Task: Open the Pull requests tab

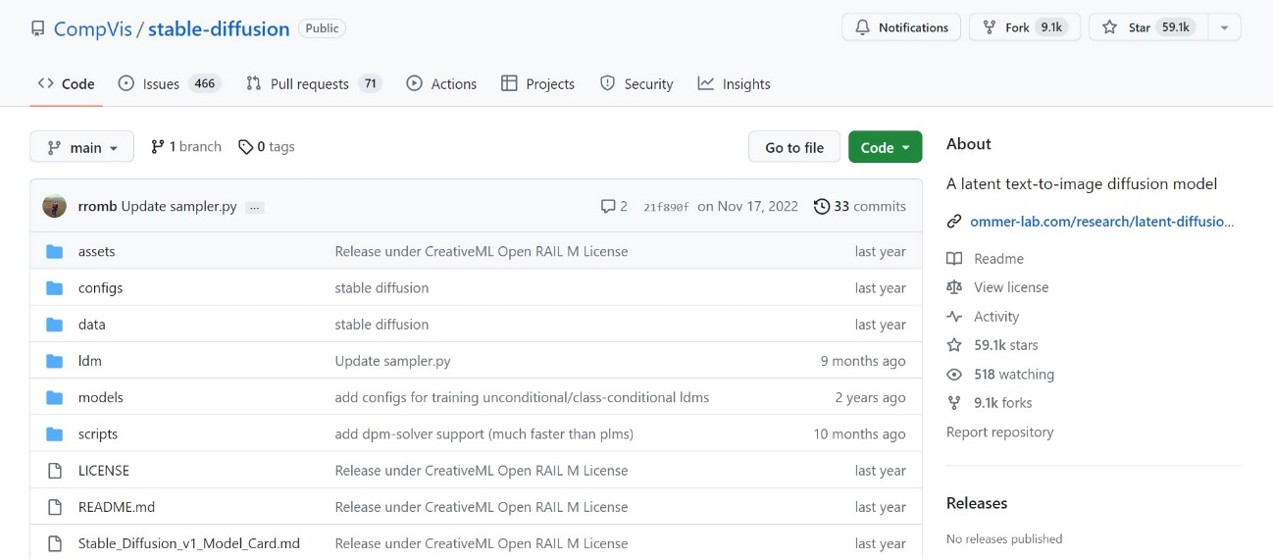Action: [313, 84]
